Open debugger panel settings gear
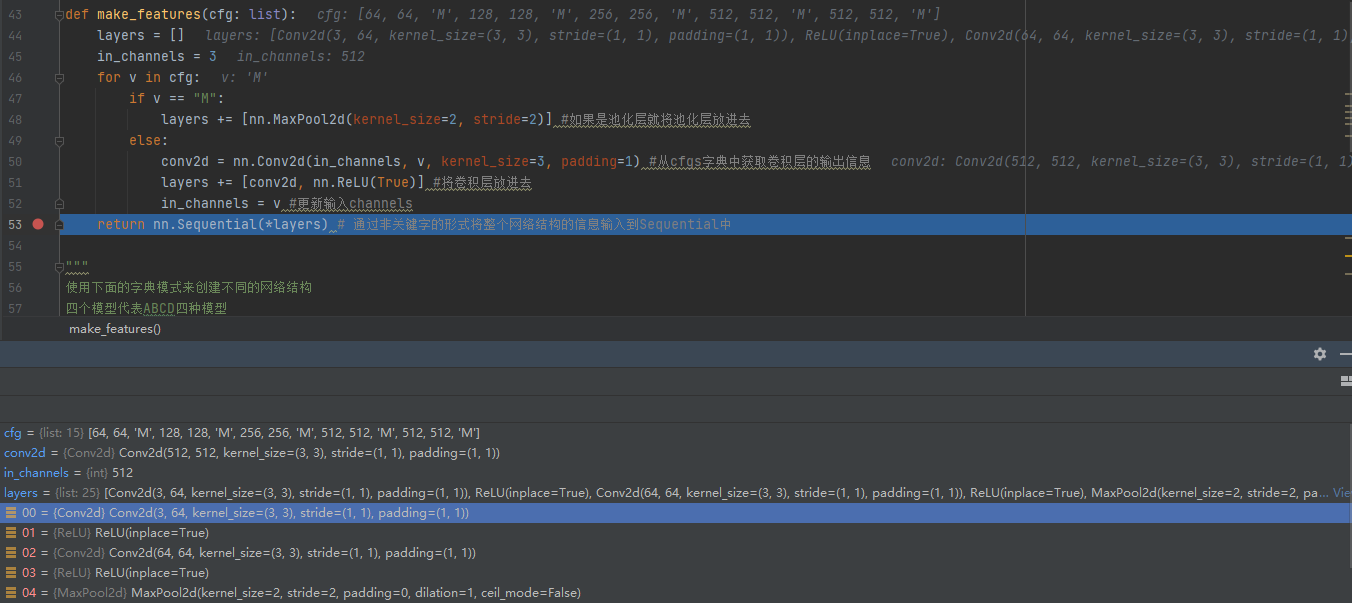 point(1320,354)
